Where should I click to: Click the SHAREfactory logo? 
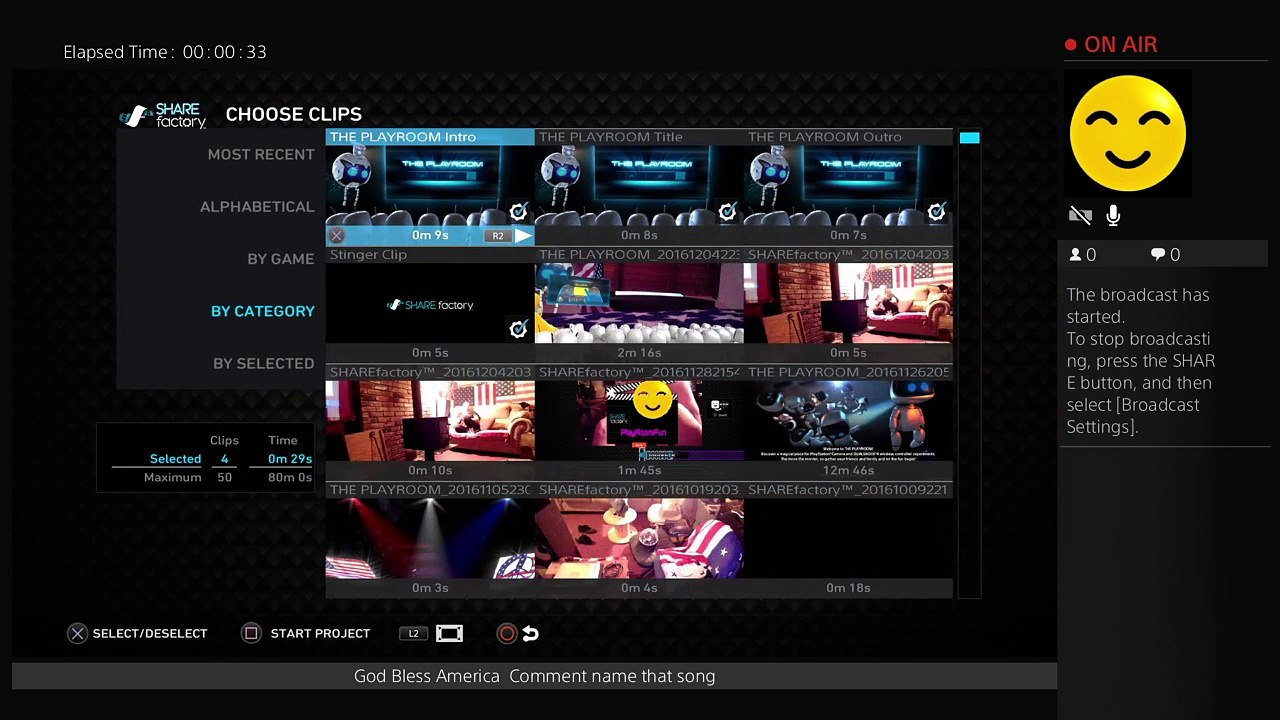(x=163, y=115)
